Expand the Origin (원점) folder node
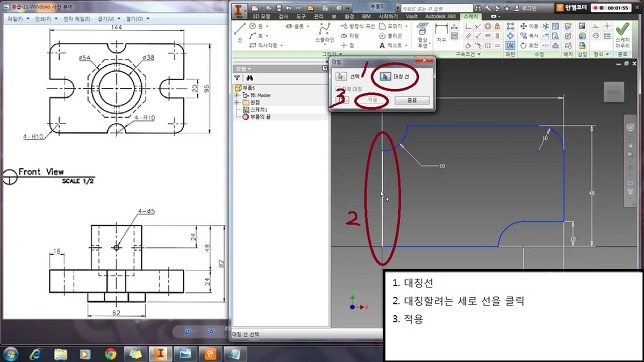Screen dimensions: 644x362 pyautogui.click(x=237, y=102)
